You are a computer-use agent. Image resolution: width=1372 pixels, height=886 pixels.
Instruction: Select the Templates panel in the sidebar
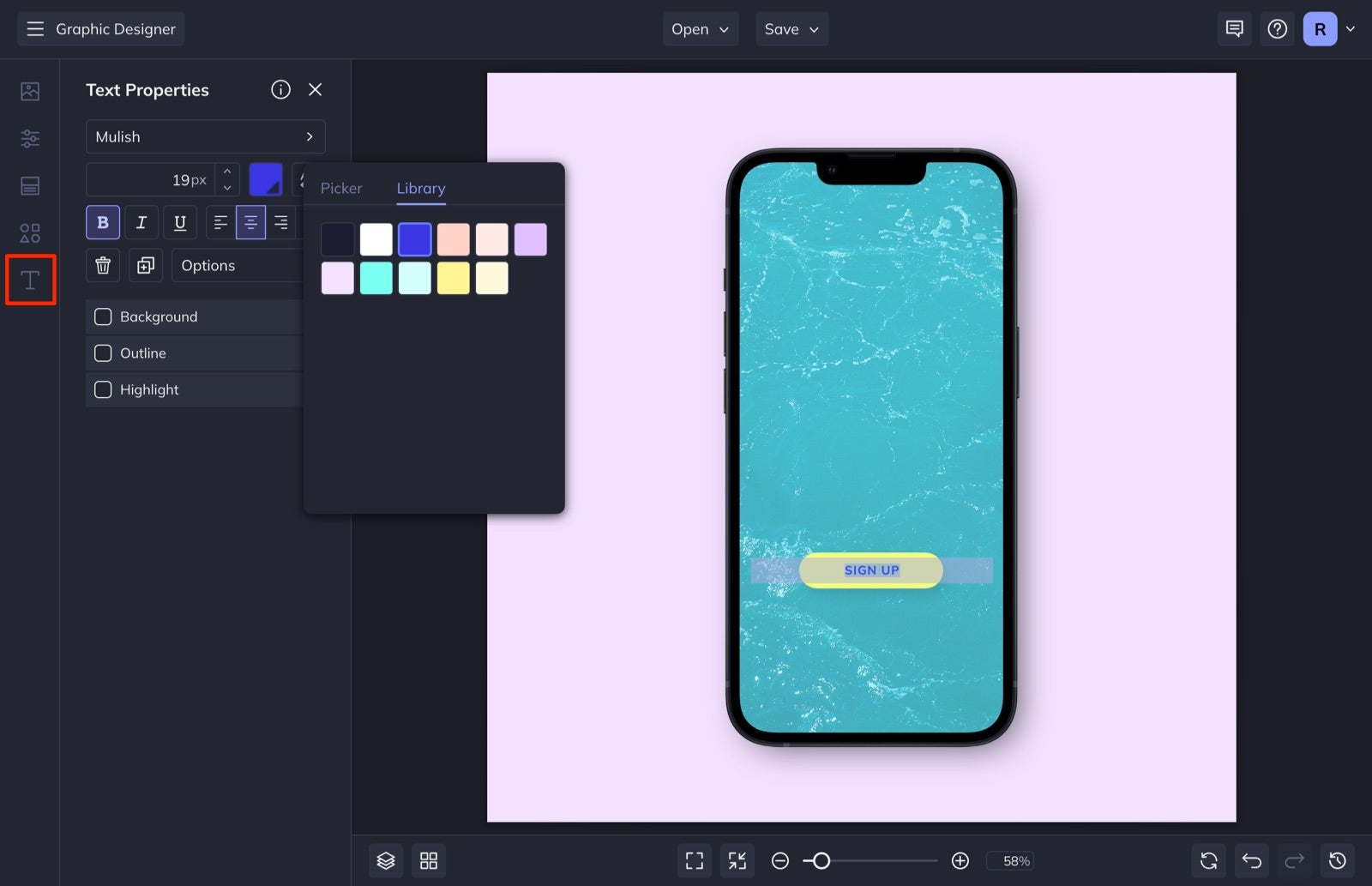click(30, 185)
